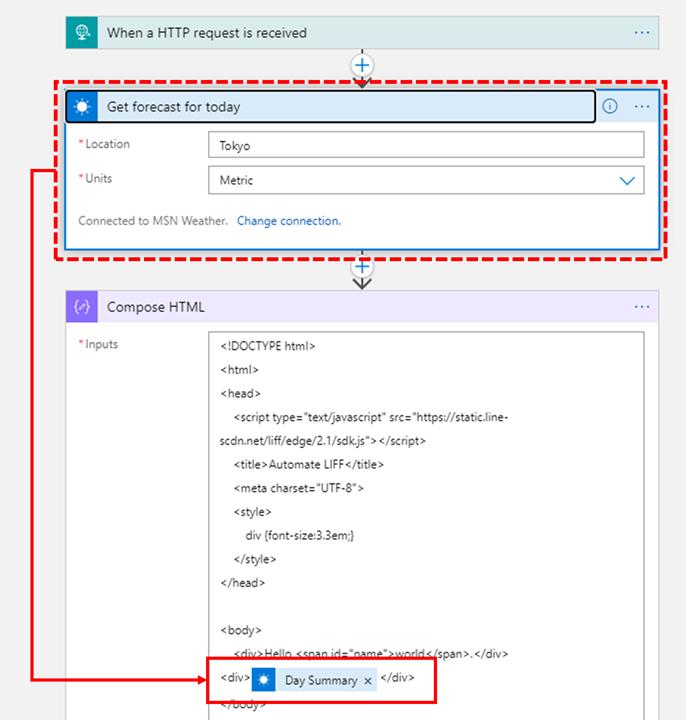Insert step after the HTTP request trigger
This screenshot has width=686, height=720.
point(362,65)
